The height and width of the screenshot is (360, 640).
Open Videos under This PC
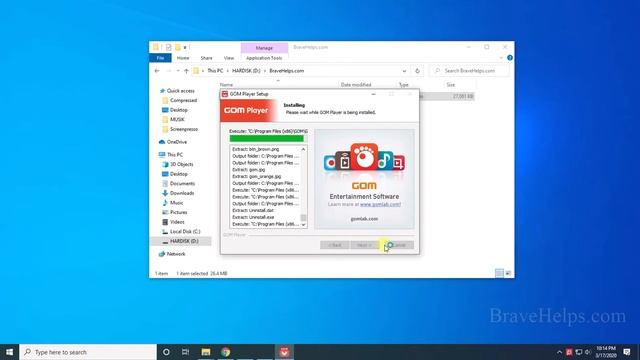click(177, 222)
